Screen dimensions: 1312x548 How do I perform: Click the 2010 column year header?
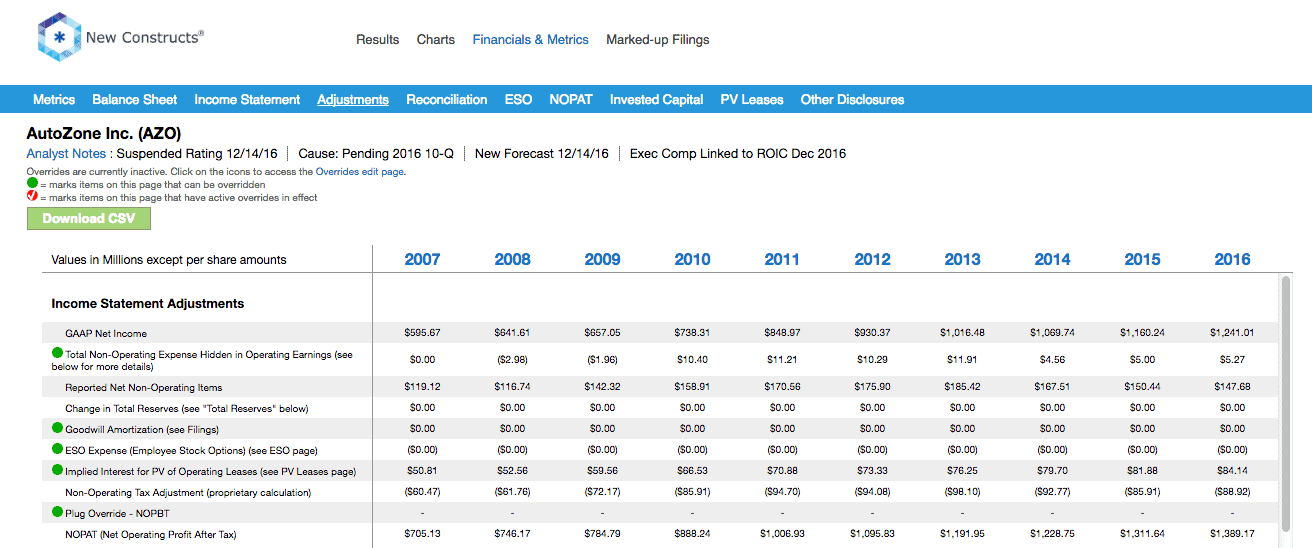(692, 259)
